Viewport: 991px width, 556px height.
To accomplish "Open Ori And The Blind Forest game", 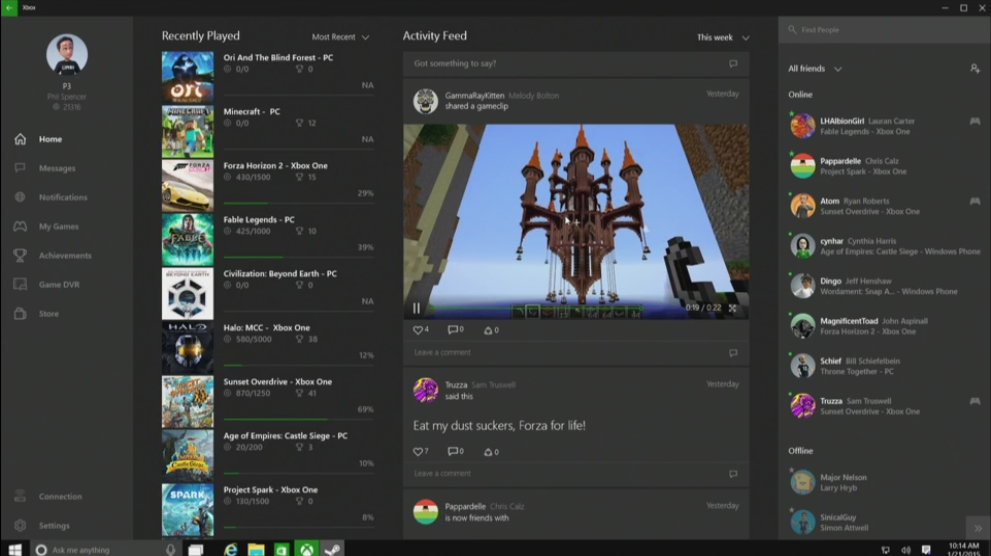I will pyautogui.click(x=268, y=76).
